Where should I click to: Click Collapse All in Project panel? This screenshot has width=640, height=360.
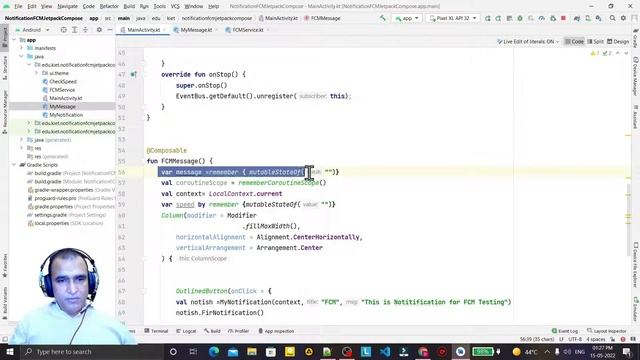[85, 30]
